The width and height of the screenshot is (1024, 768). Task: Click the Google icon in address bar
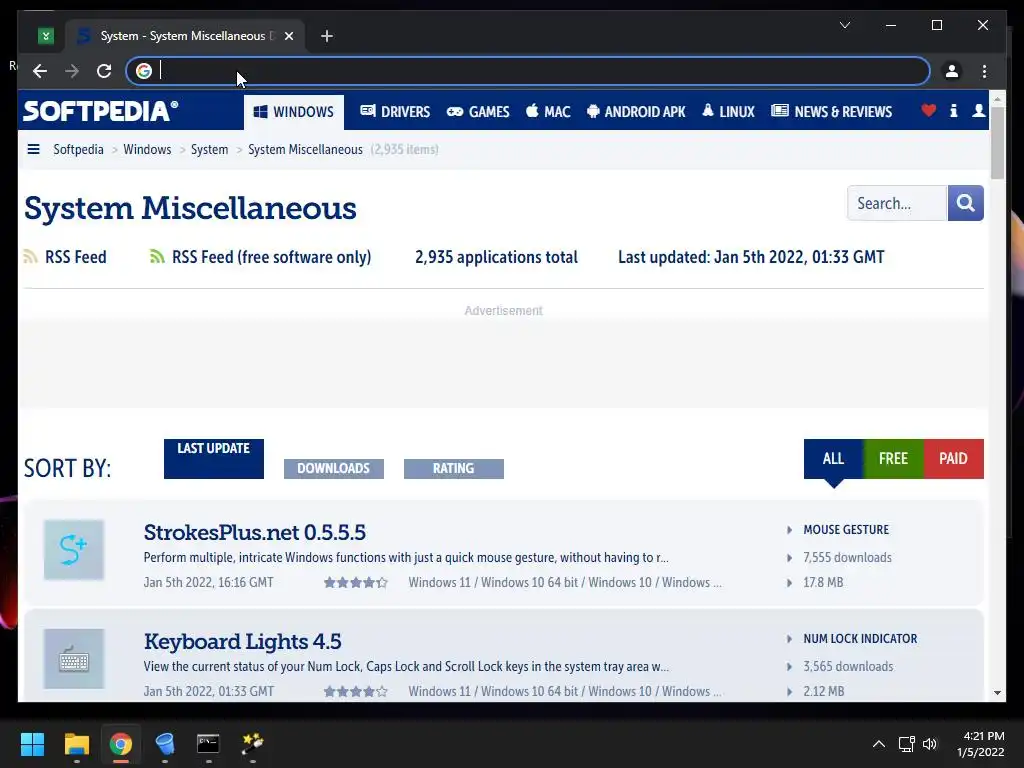pos(144,71)
